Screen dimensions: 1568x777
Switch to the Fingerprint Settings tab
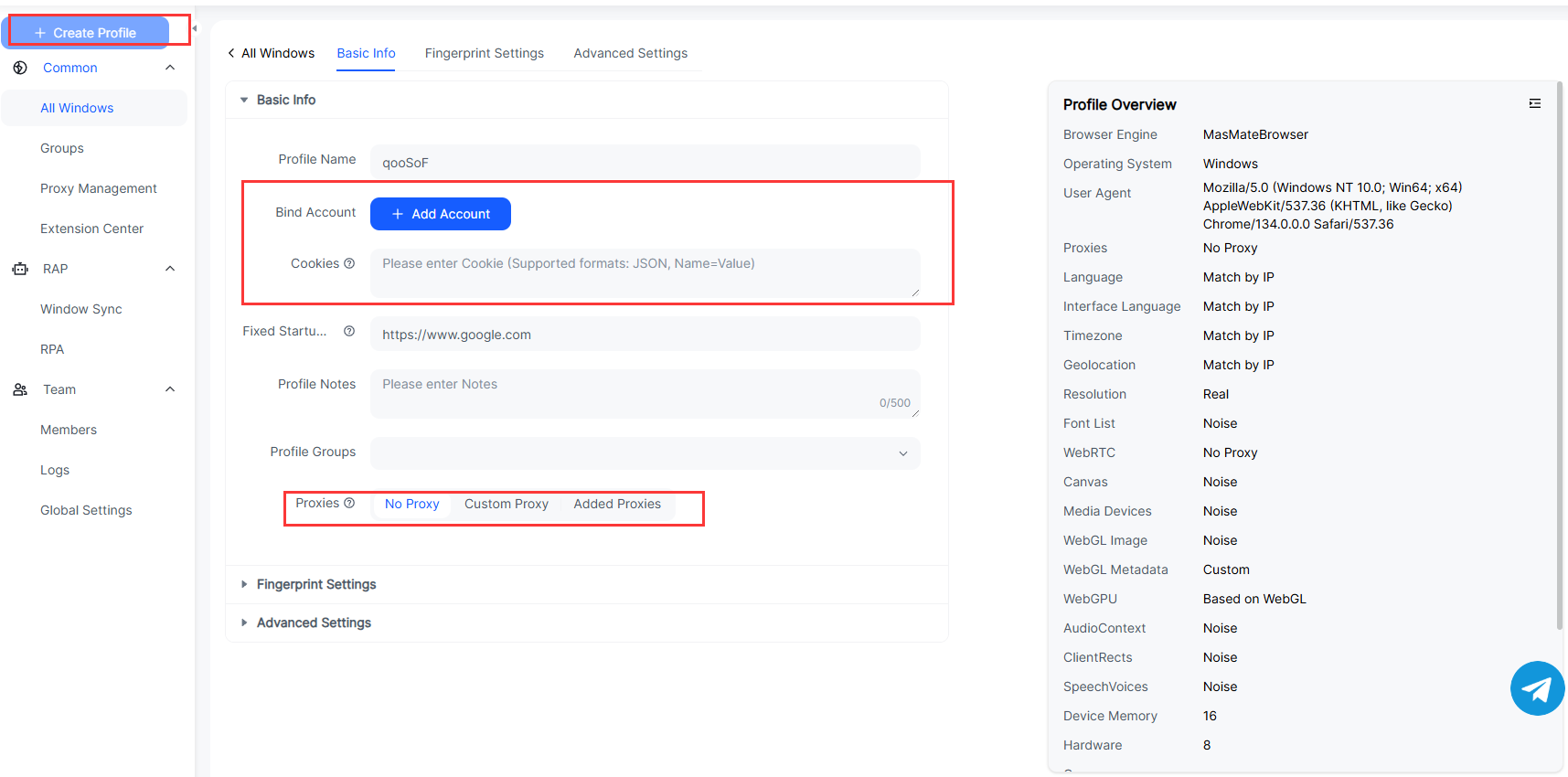(x=484, y=53)
